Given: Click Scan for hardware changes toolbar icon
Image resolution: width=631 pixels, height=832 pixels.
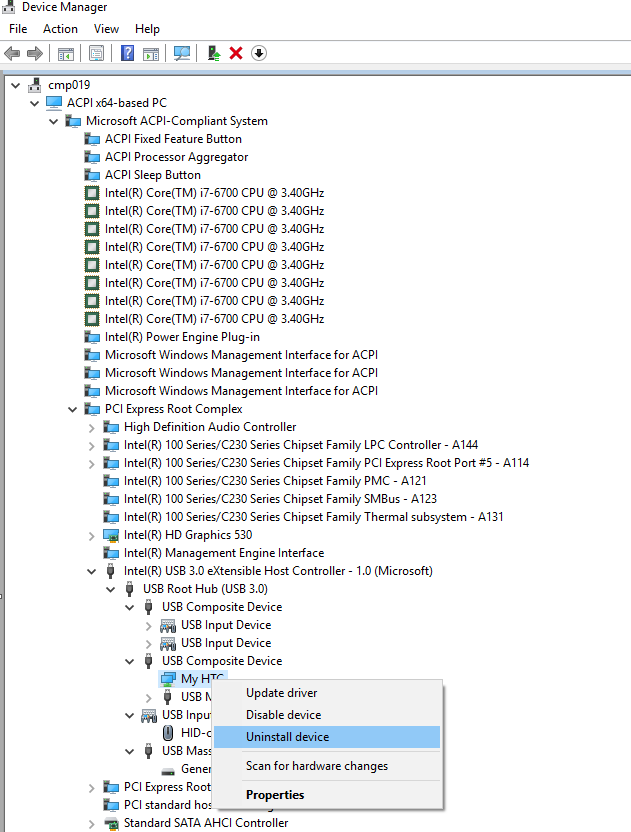Looking at the screenshot, I should [182, 53].
